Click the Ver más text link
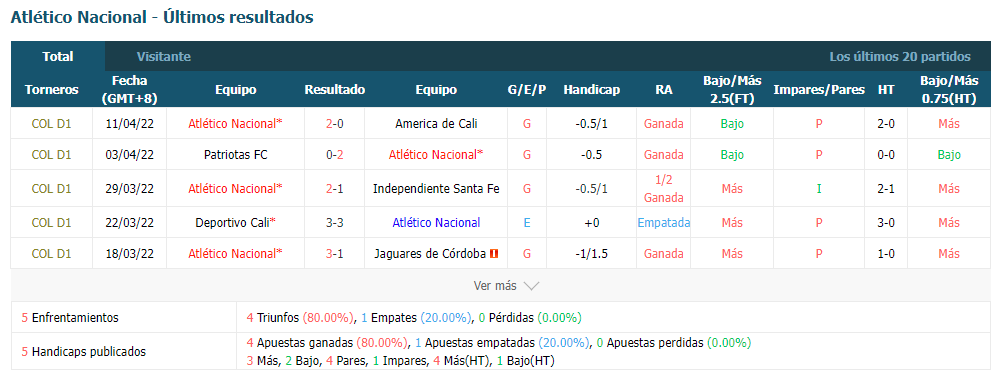This screenshot has width=997, height=378. coord(495,286)
